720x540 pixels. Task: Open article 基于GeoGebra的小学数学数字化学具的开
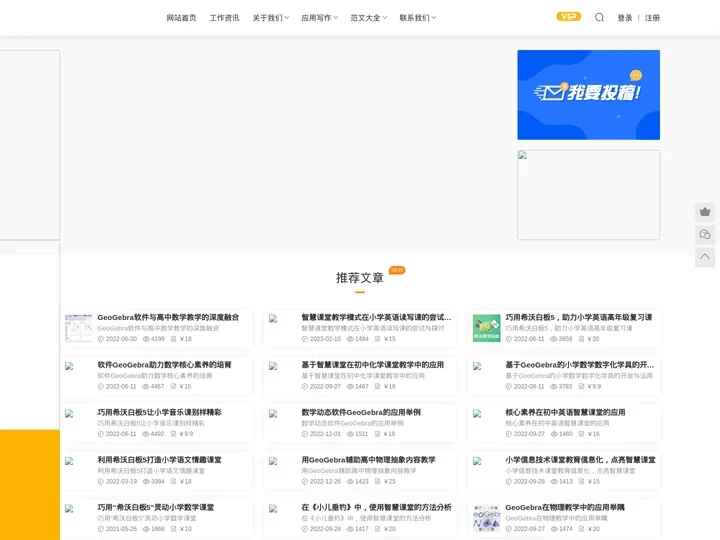(579, 365)
